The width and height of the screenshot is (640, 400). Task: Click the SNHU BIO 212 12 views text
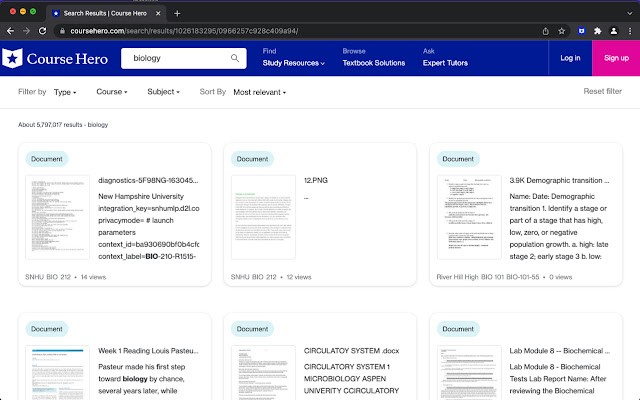[271, 277]
